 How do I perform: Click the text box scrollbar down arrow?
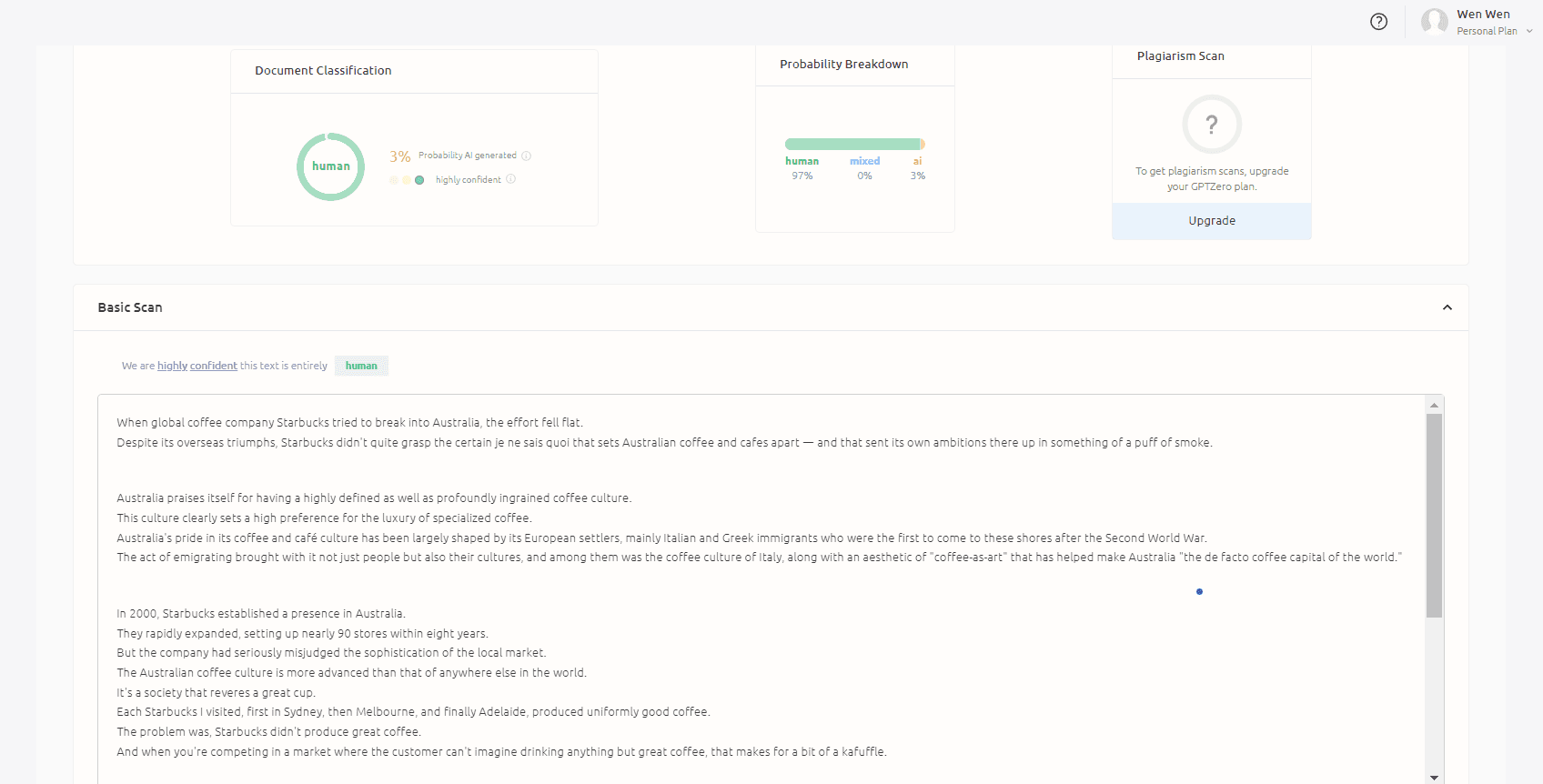pyautogui.click(x=1434, y=777)
